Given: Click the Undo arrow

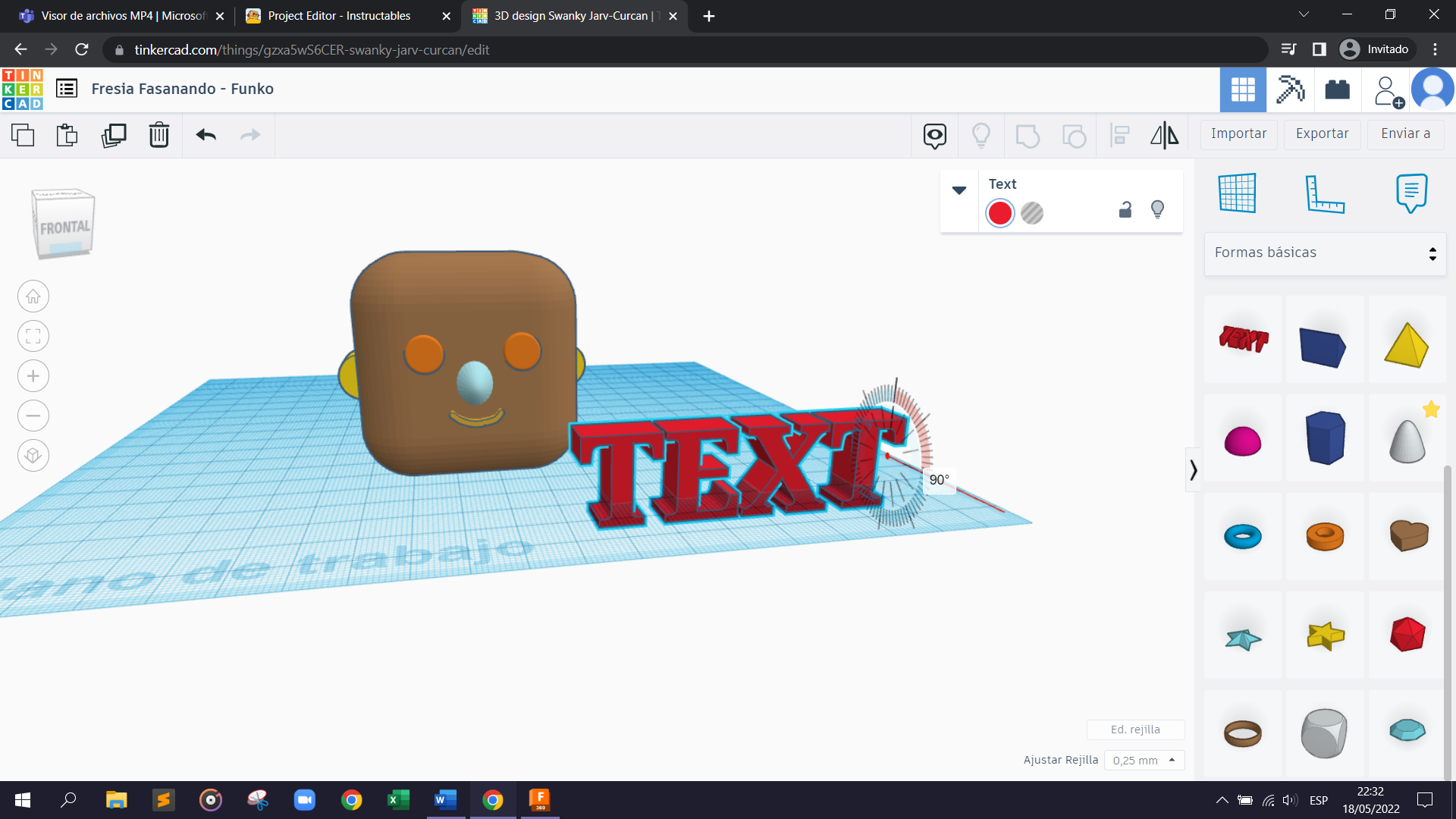Looking at the screenshot, I should 206,135.
